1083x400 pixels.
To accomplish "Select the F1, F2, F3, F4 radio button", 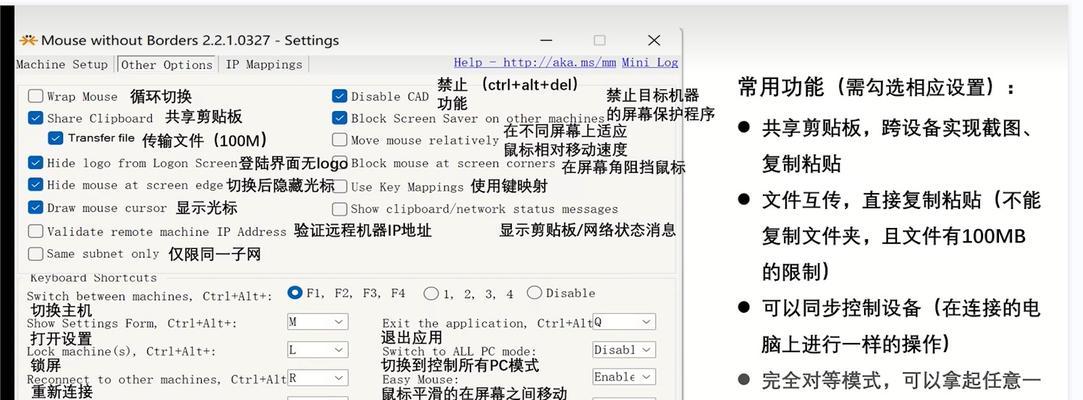I will coord(295,293).
